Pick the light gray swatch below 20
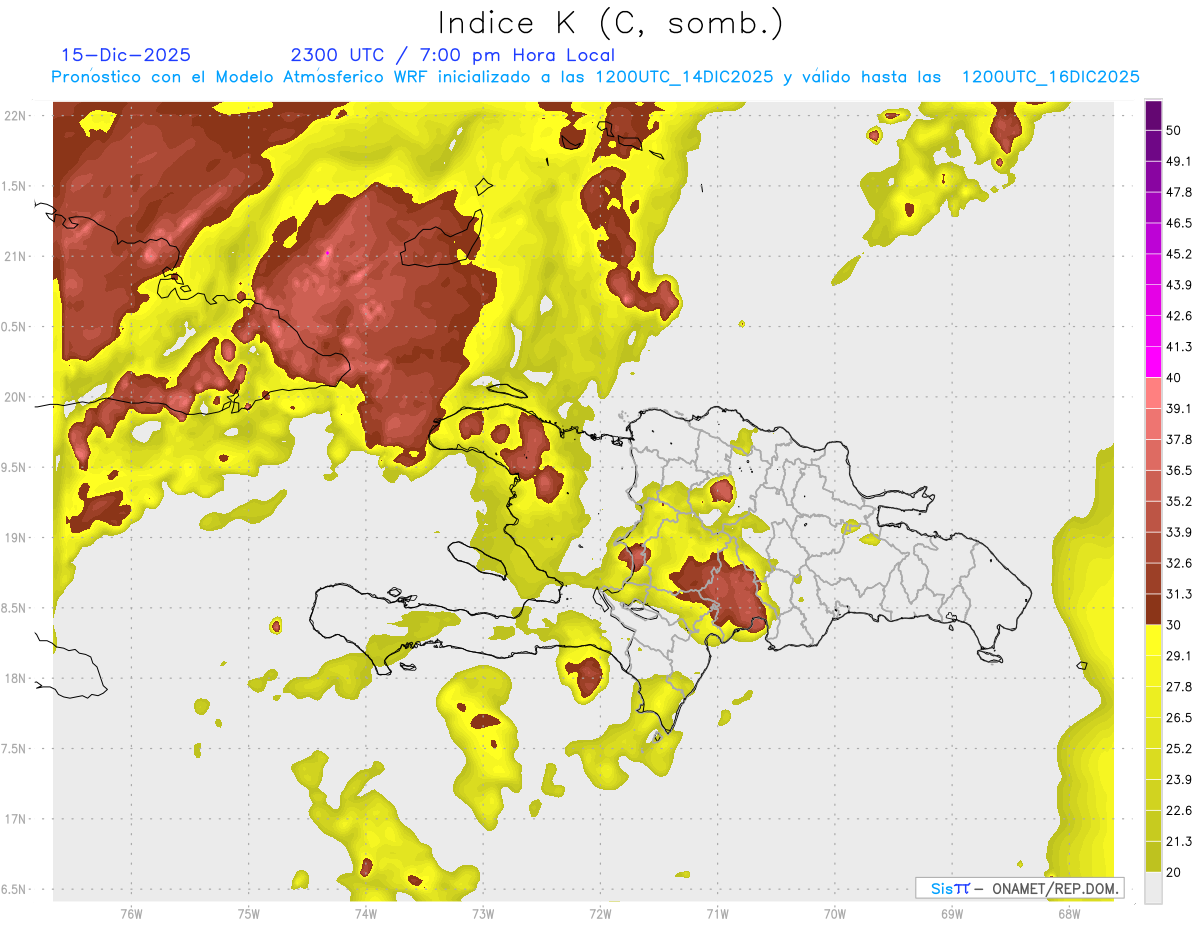Screen dimensions: 1200x927 click(1153, 887)
